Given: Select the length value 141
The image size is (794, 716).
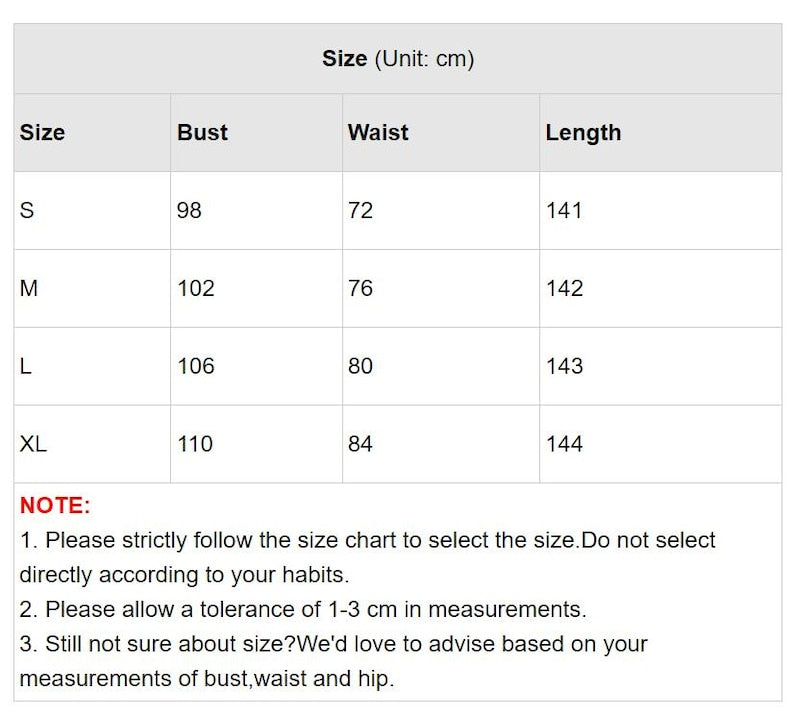Looking at the screenshot, I should pyautogui.click(x=564, y=211).
